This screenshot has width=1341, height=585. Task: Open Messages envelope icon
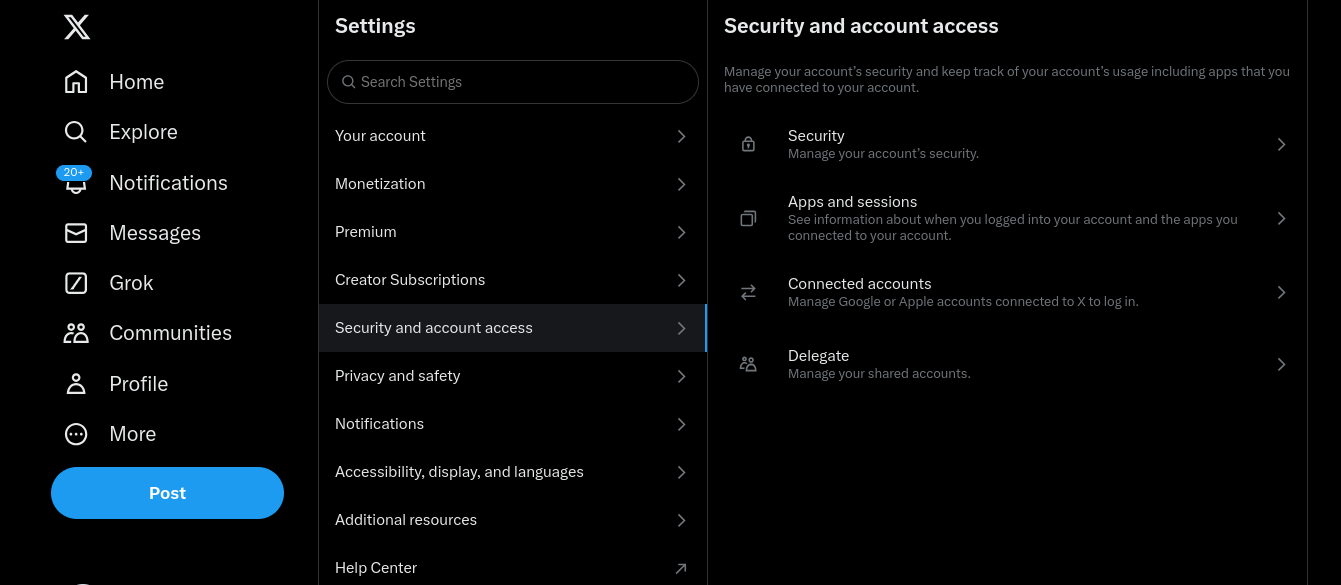pos(76,233)
